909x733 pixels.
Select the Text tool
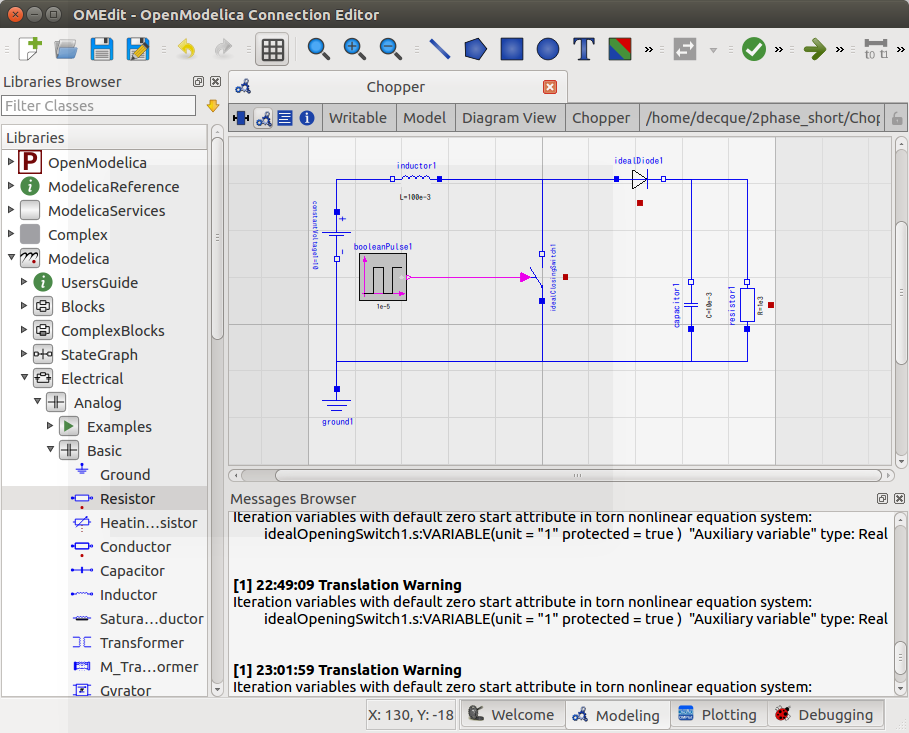(584, 49)
